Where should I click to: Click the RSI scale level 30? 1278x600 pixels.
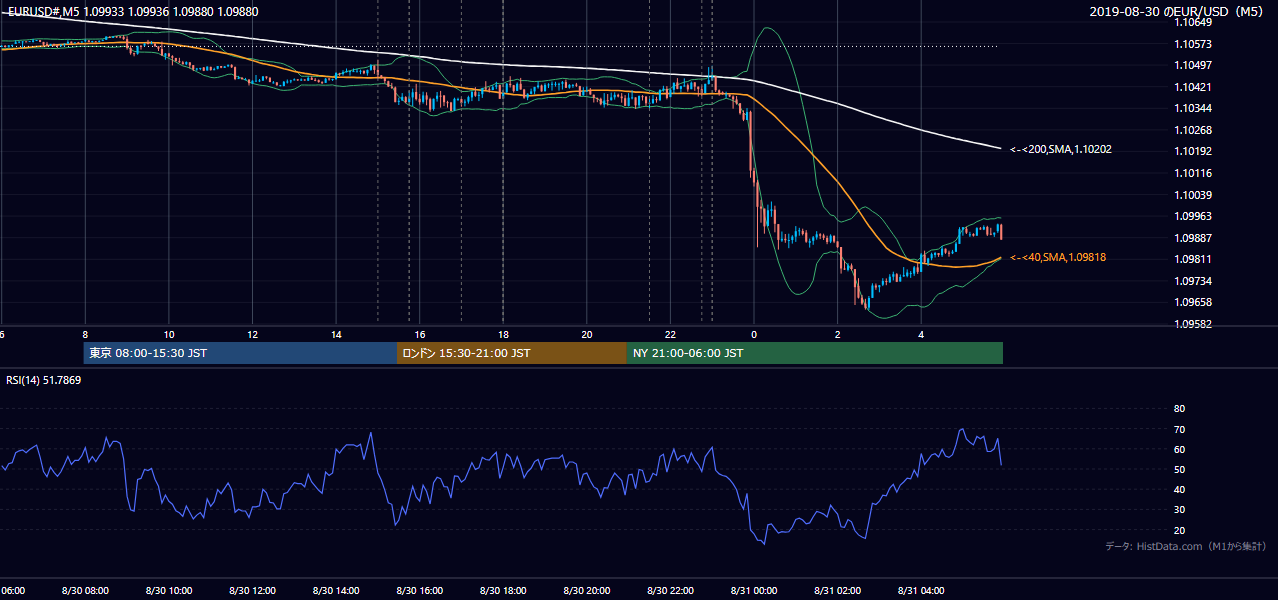[1179, 510]
